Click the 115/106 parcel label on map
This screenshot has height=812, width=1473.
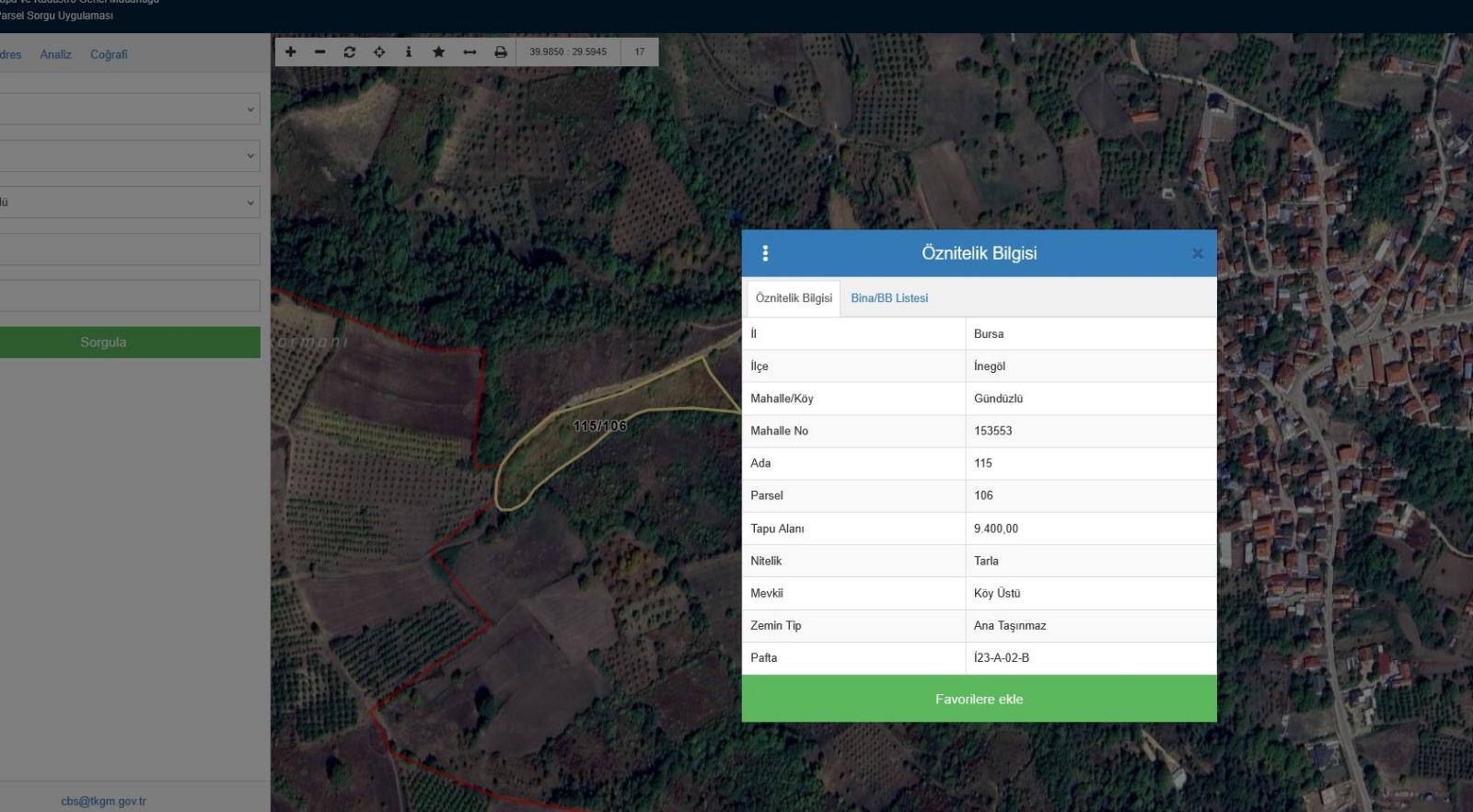click(599, 426)
